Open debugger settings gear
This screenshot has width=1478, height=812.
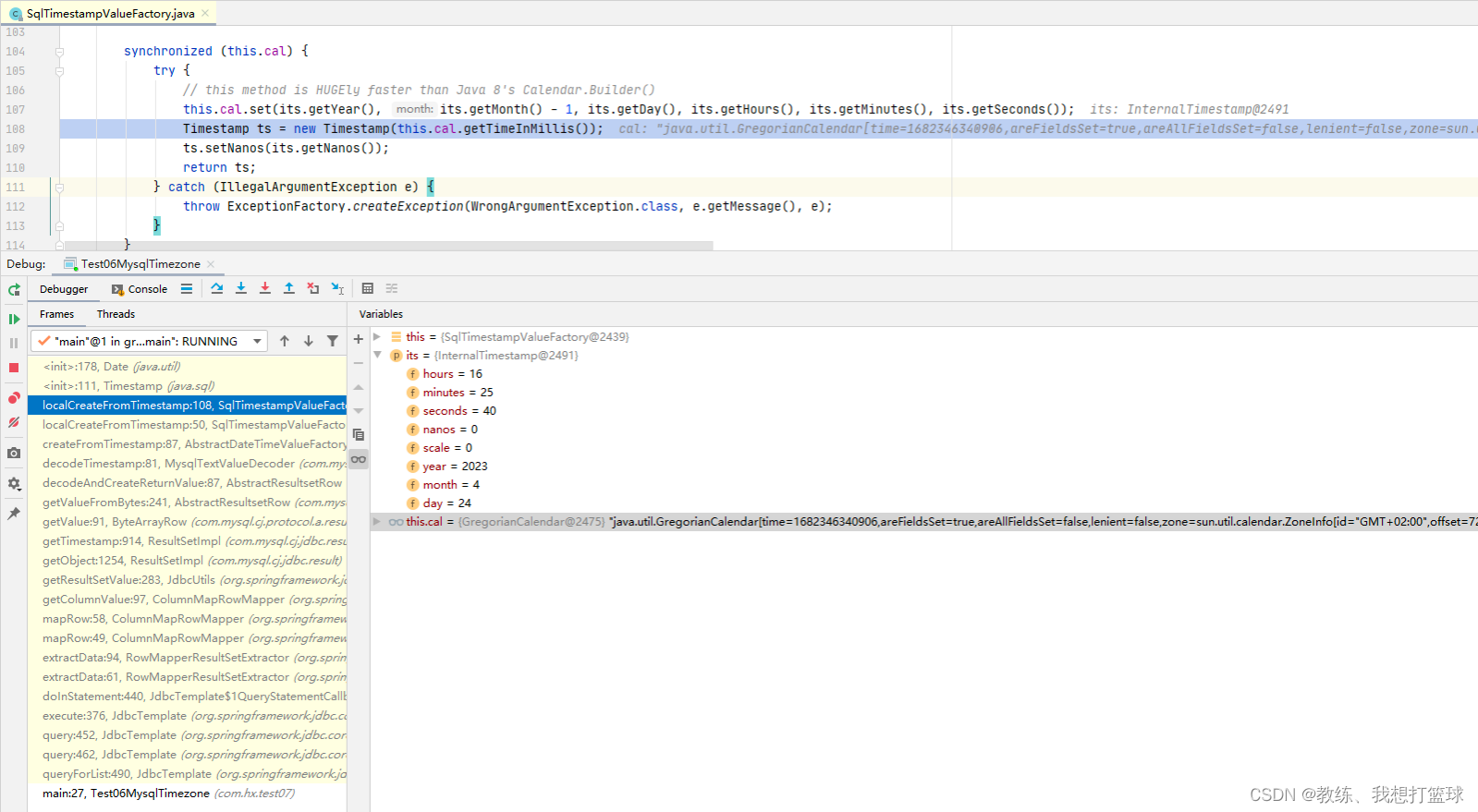14,483
